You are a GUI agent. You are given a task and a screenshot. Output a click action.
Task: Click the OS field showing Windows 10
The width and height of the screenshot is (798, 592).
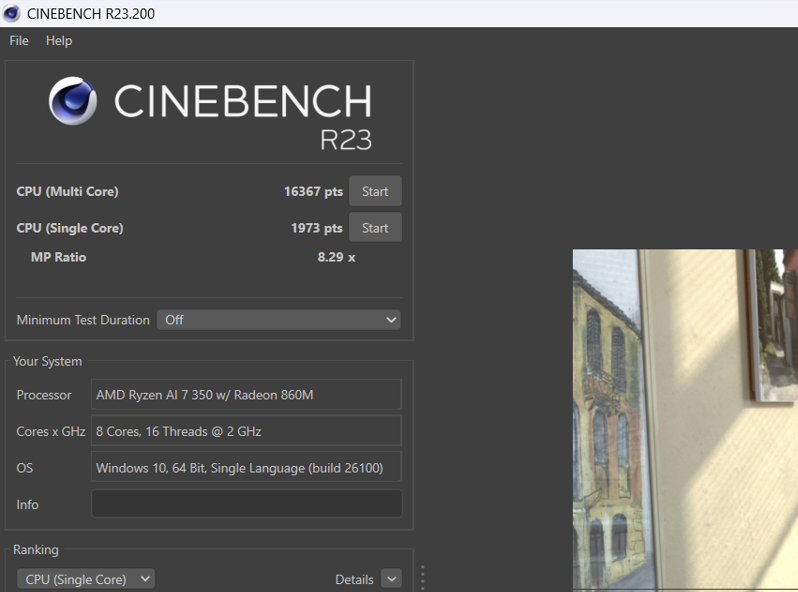(246, 468)
